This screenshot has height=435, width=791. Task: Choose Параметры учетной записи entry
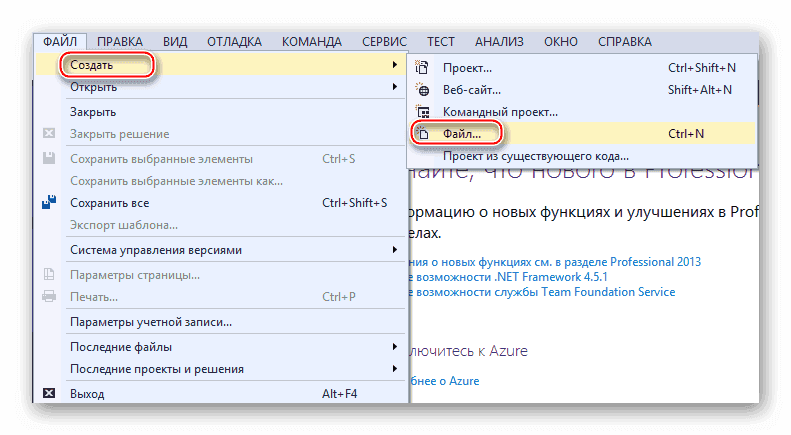pyautogui.click(x=151, y=322)
